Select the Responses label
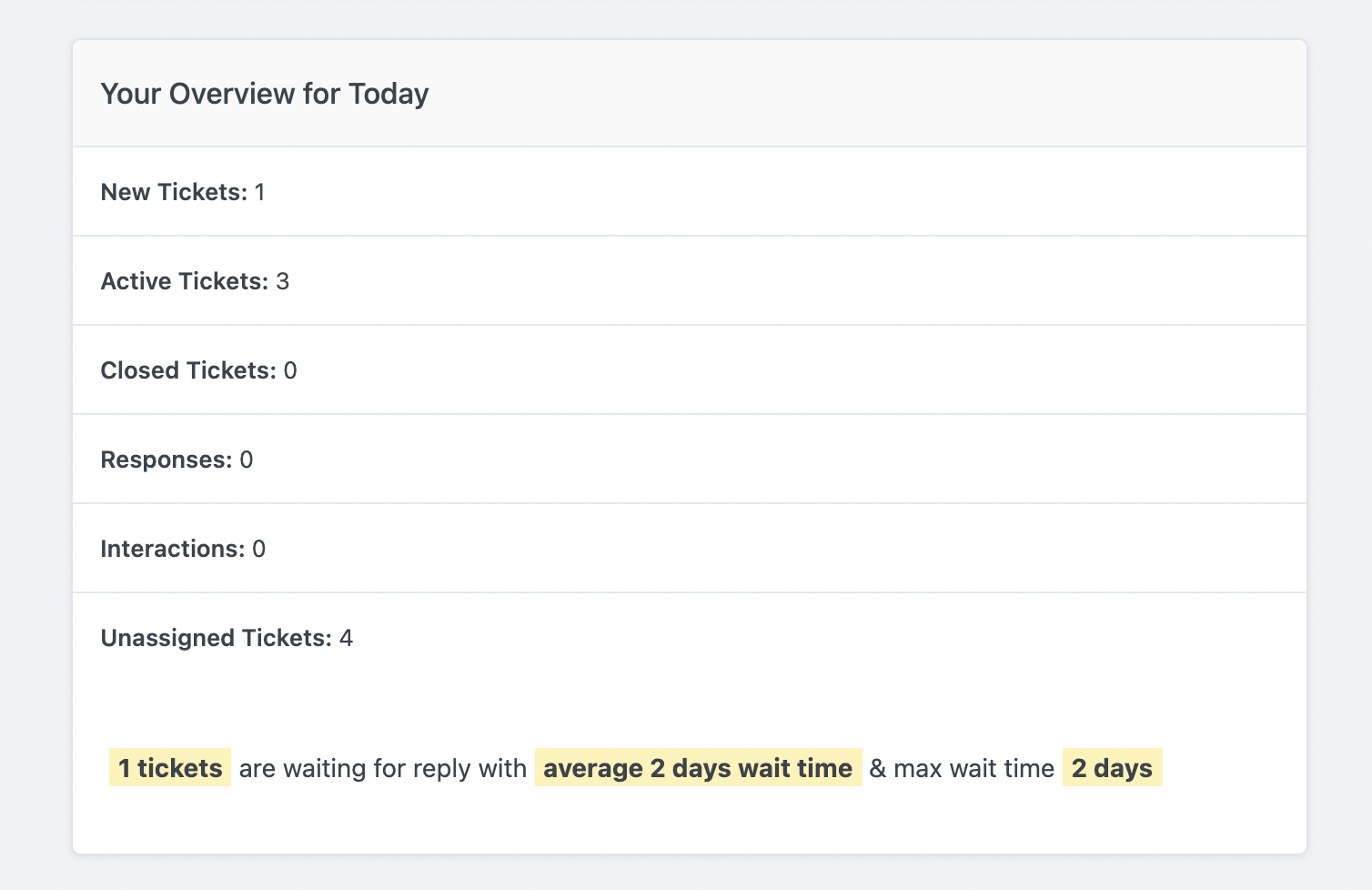Viewport: 1372px width, 890px height. pyautogui.click(x=166, y=460)
